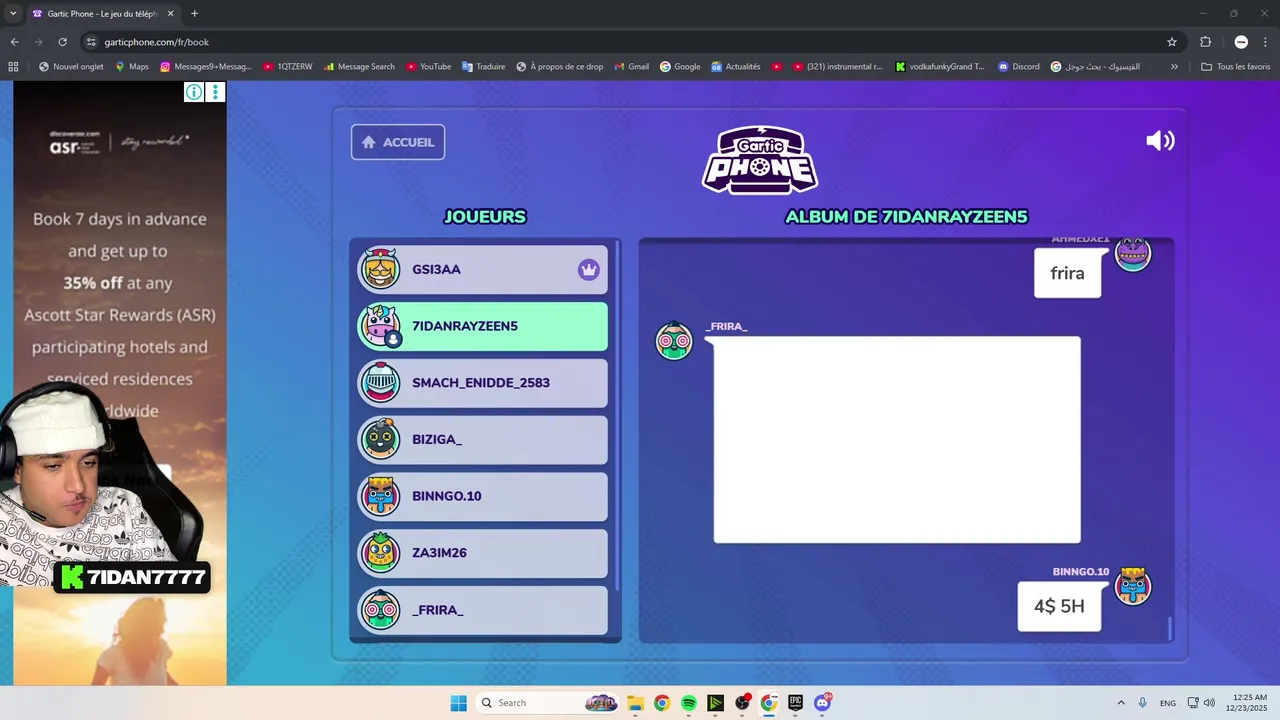This screenshot has height=720, width=1280.
Task: Open the Actualités bookmark
Action: (736, 67)
